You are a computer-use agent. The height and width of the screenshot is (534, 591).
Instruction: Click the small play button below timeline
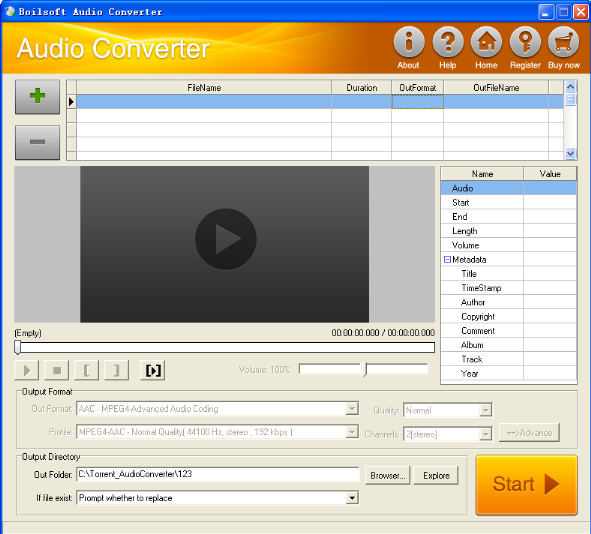pyautogui.click(x=26, y=370)
